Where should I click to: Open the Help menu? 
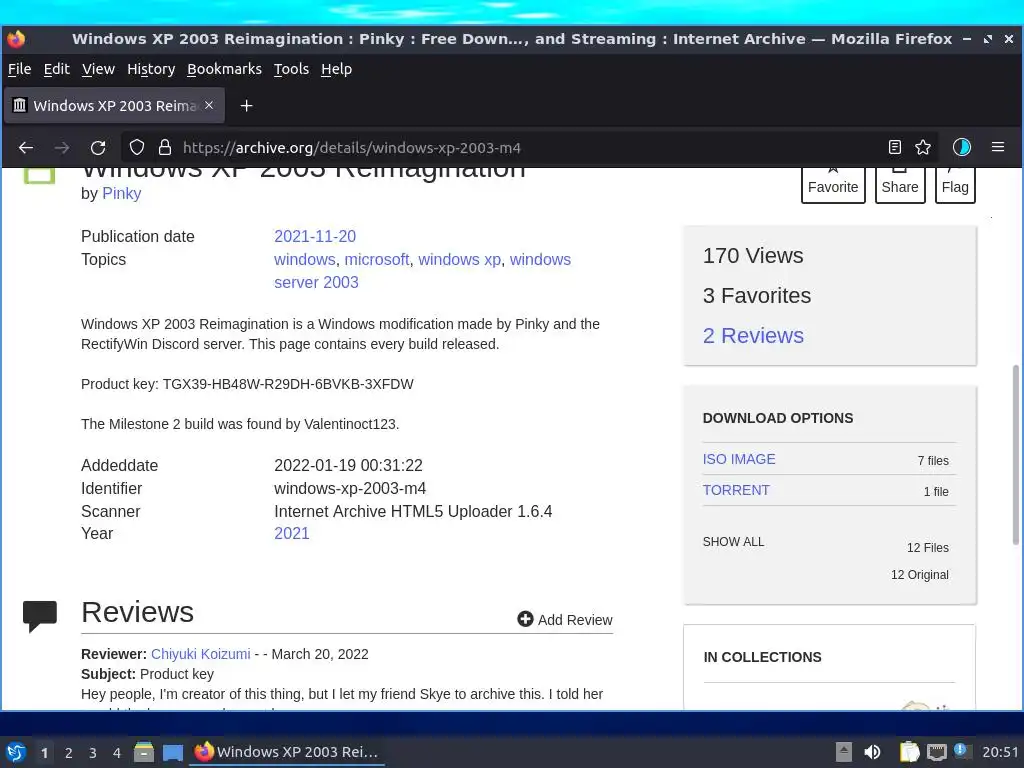(x=336, y=69)
